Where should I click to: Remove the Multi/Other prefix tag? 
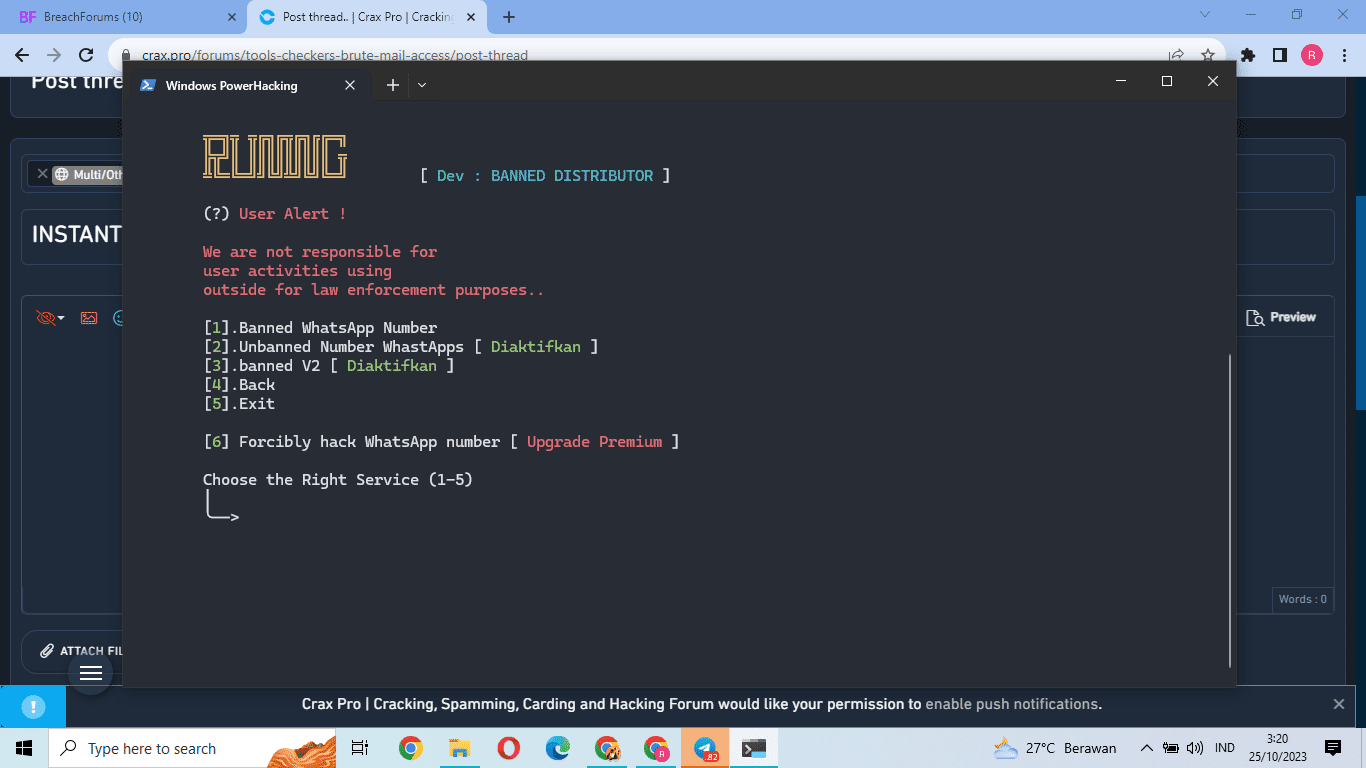42,174
